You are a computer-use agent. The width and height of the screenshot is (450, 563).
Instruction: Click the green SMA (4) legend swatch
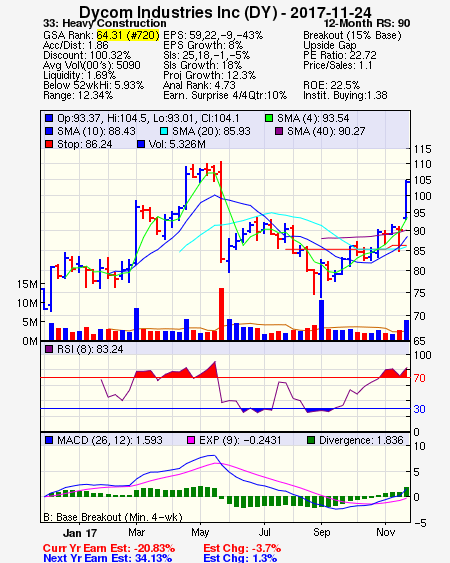[x=269, y=118]
